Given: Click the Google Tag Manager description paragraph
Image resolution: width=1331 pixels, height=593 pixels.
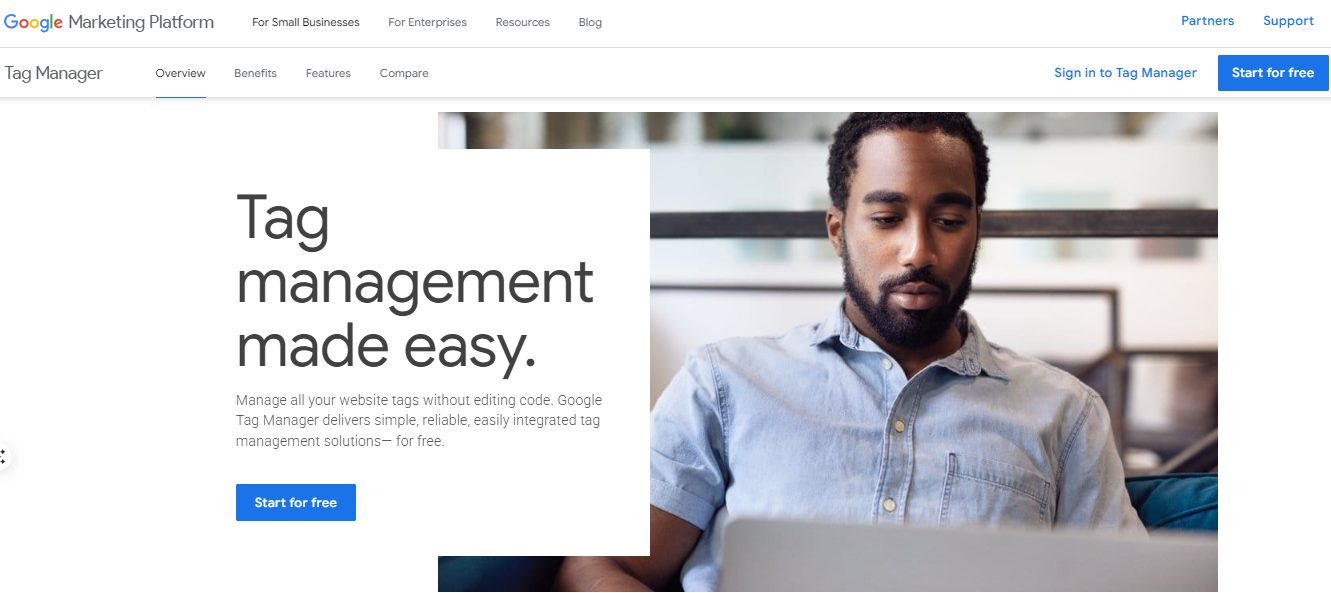Looking at the screenshot, I should click(x=419, y=420).
